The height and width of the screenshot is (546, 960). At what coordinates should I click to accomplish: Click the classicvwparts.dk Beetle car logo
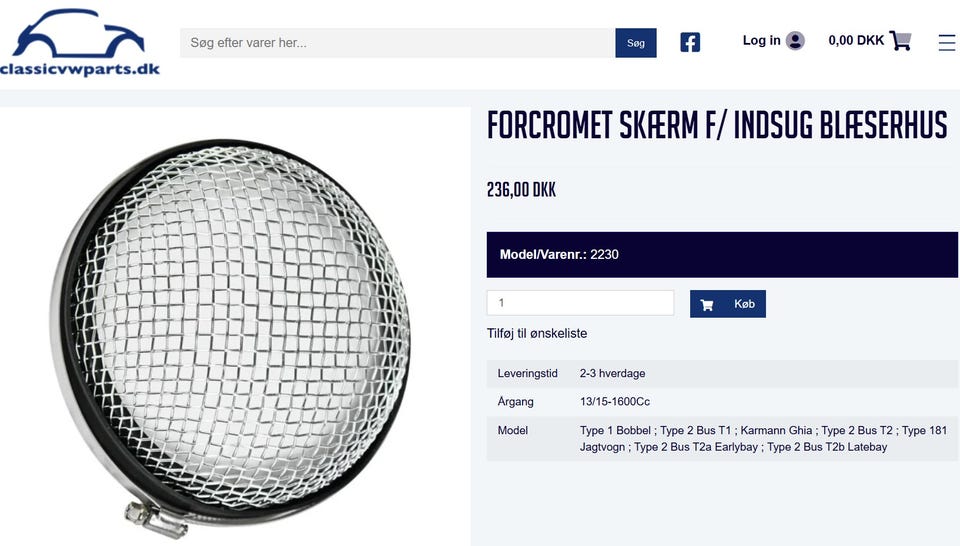click(80, 42)
